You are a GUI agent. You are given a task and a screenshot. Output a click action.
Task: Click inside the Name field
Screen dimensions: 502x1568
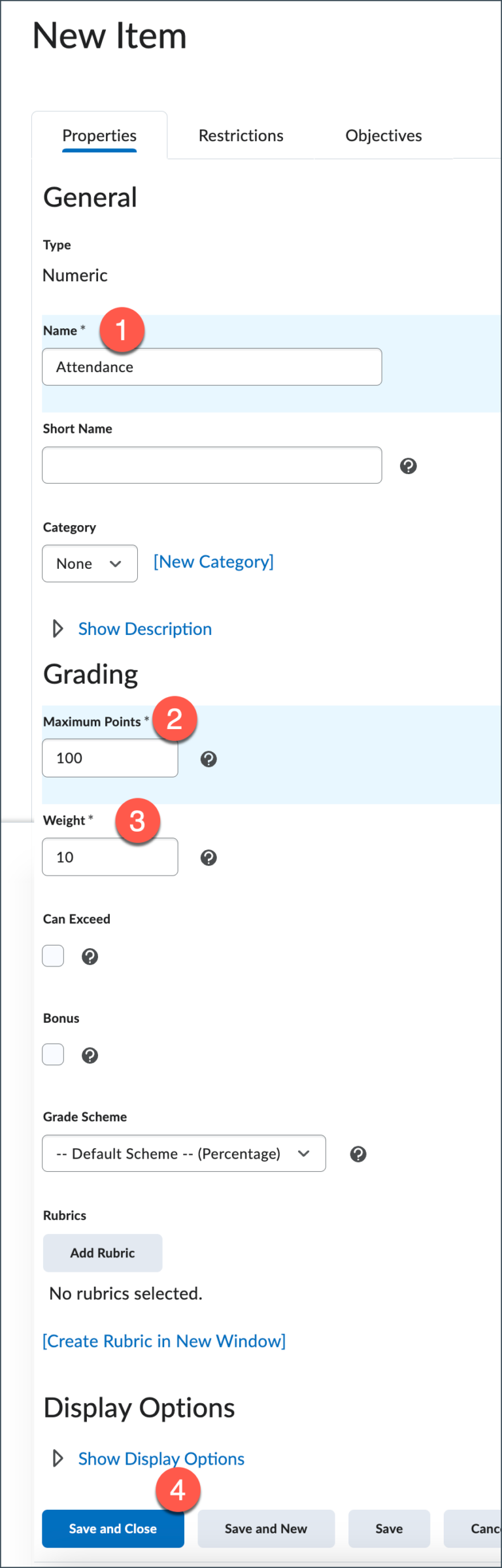[x=211, y=367]
